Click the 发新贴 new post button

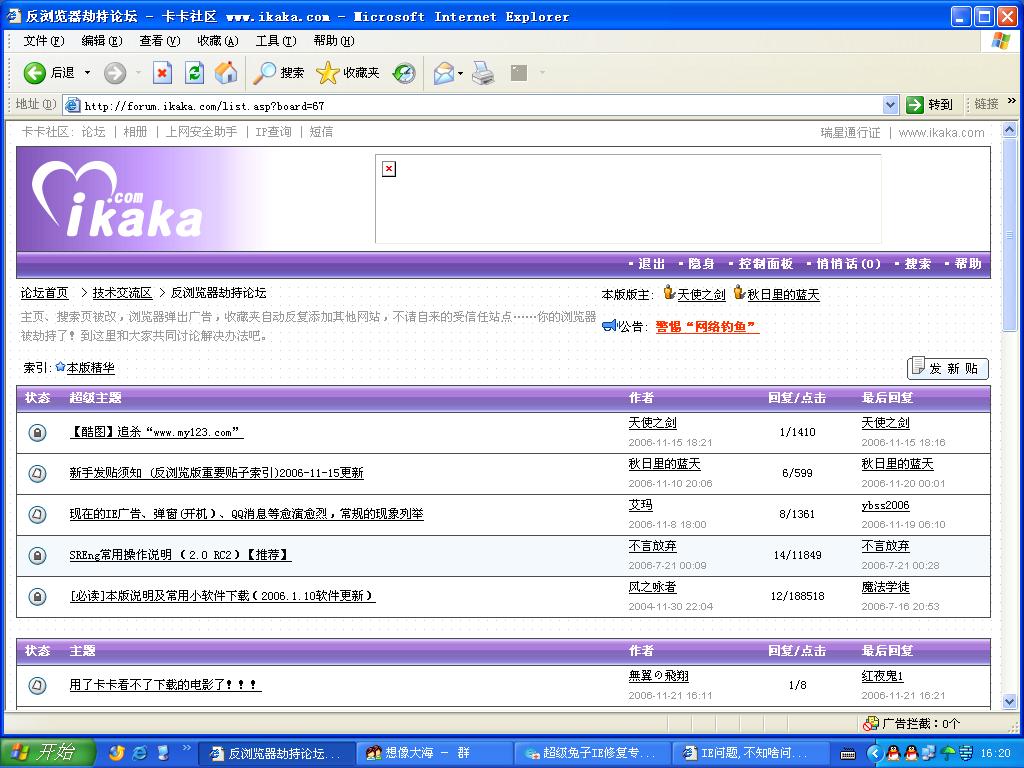[x=948, y=368]
